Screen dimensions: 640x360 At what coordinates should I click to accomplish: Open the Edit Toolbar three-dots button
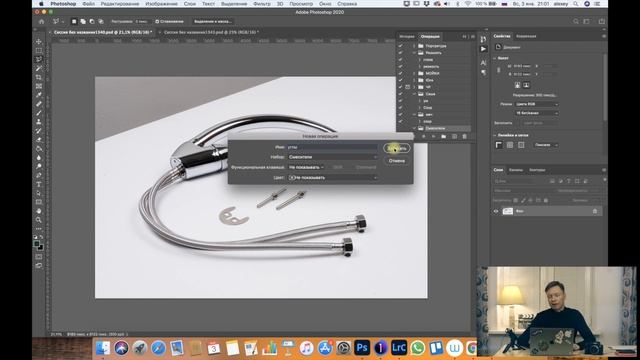point(39,229)
